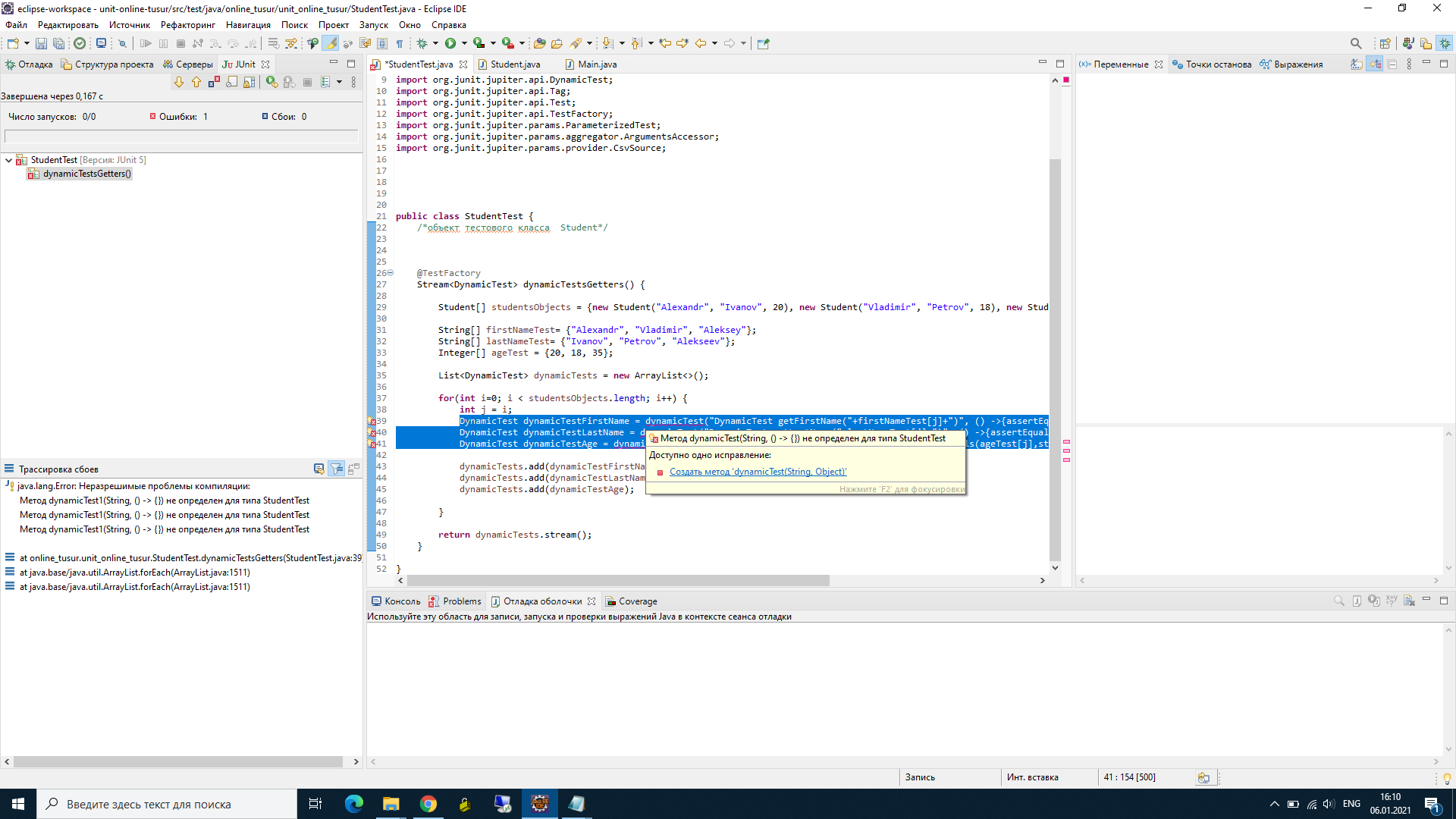Click the Windows Start button
The width and height of the screenshot is (1456, 819).
pyautogui.click(x=18, y=804)
